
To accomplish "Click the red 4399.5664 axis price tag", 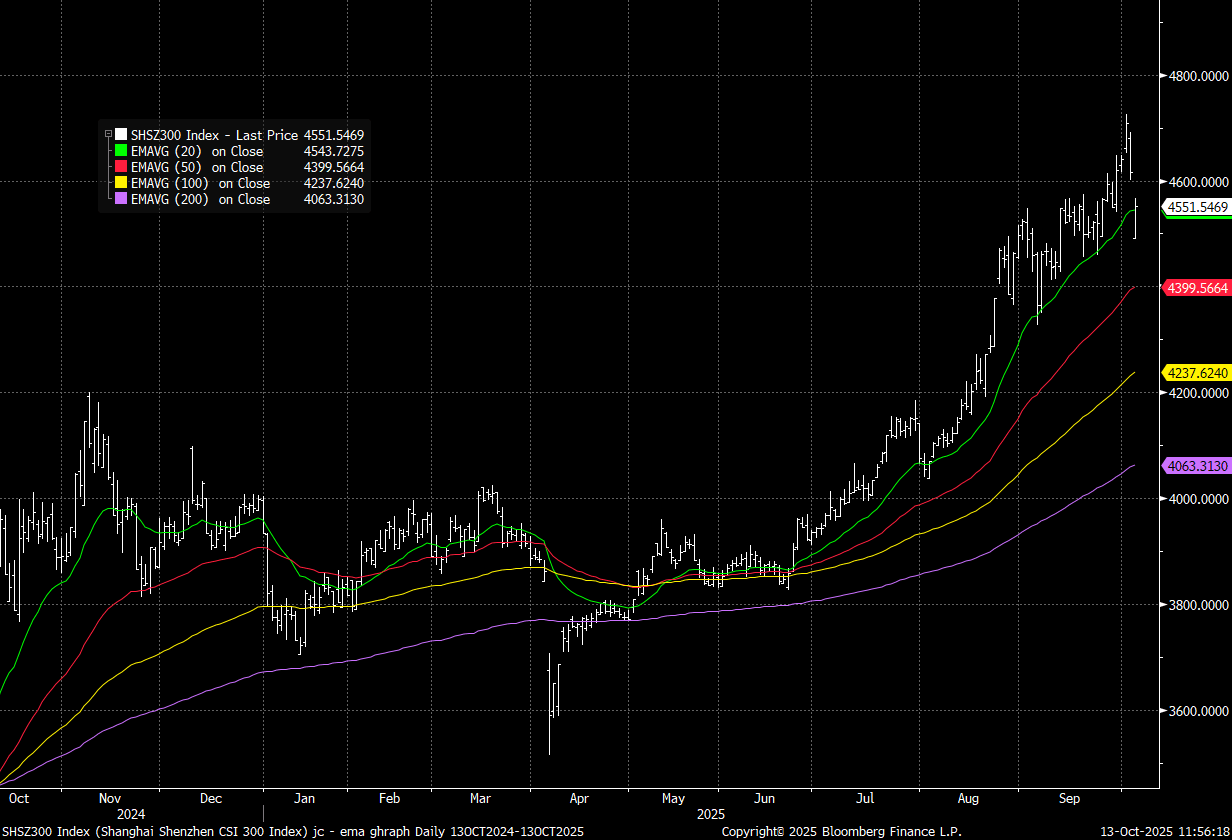I will tap(1197, 288).
